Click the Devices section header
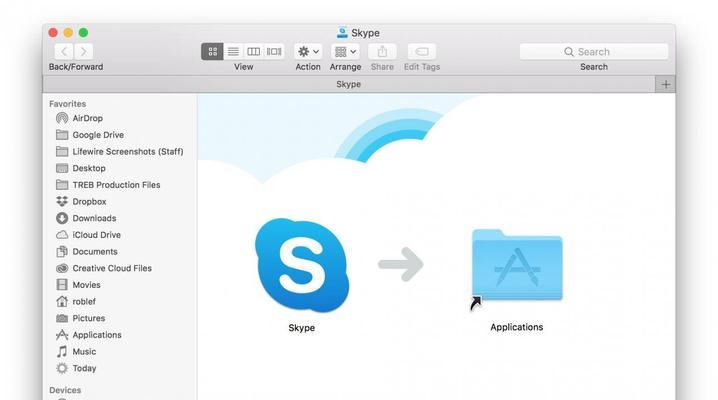718x400 pixels. pyautogui.click(x=65, y=390)
